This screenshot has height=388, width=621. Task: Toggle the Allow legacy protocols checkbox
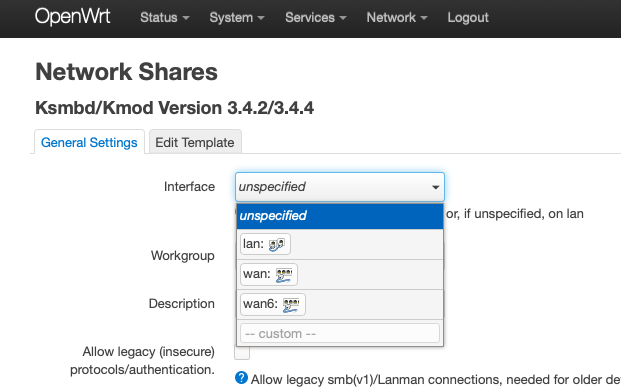(x=242, y=352)
